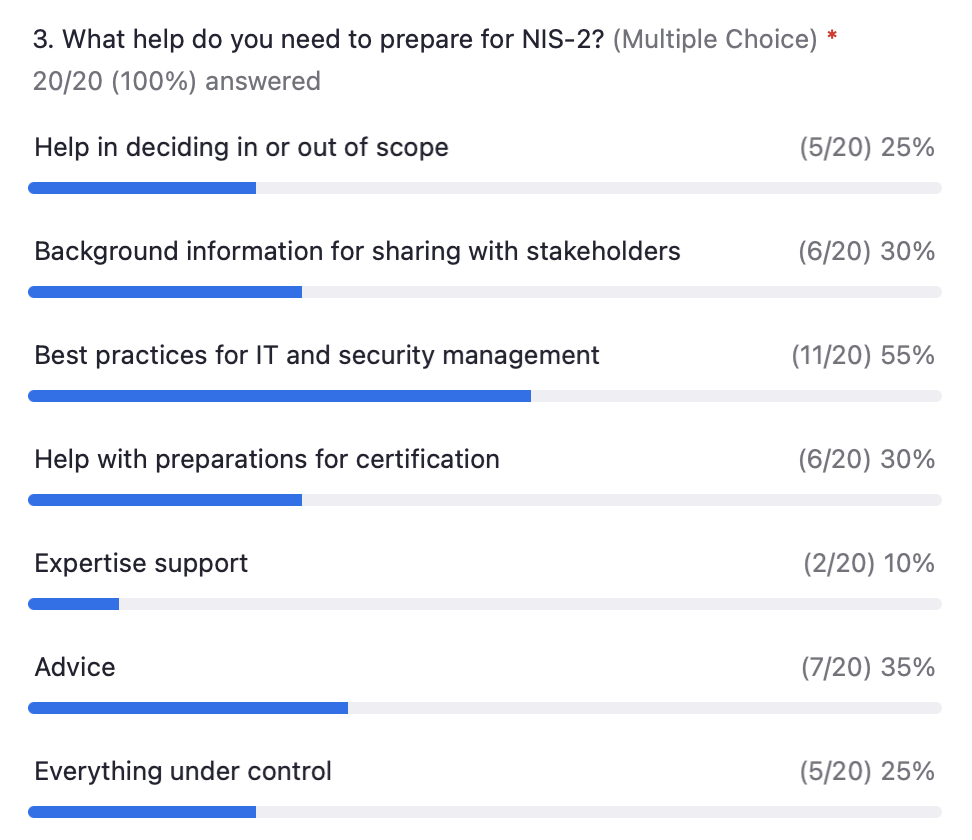This screenshot has height=840, width=972.
Task: Click the '20/20 (100%) answered' text
Action: 177,81
